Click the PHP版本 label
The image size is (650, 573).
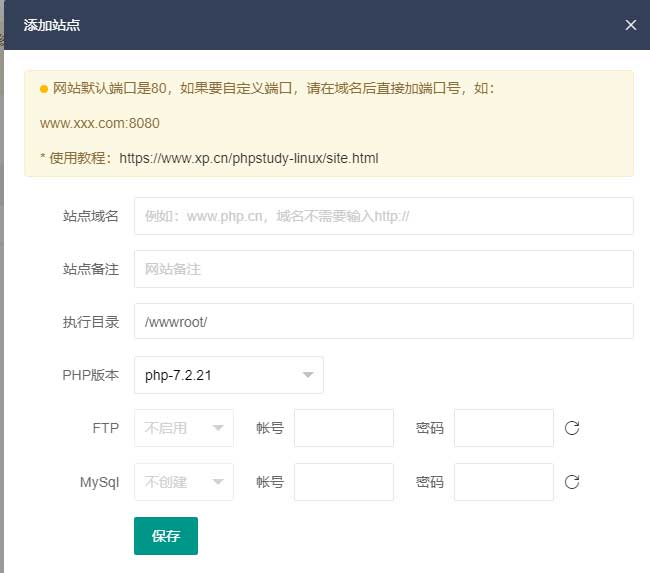click(x=90, y=375)
